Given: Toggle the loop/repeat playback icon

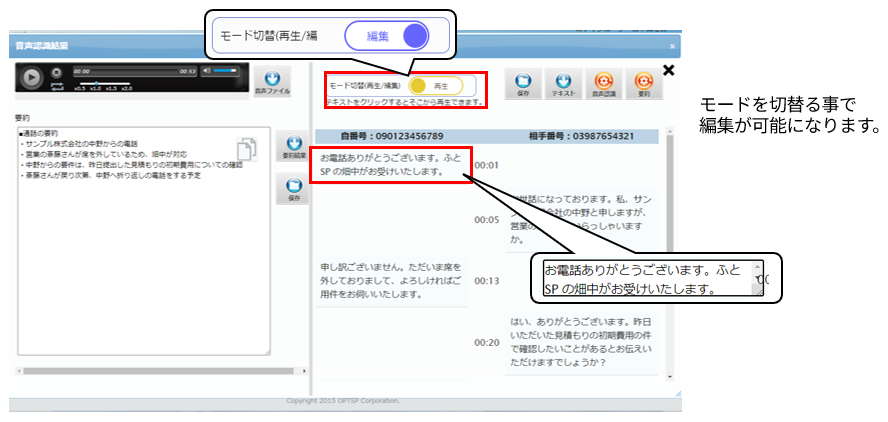Looking at the screenshot, I should tap(56, 88).
